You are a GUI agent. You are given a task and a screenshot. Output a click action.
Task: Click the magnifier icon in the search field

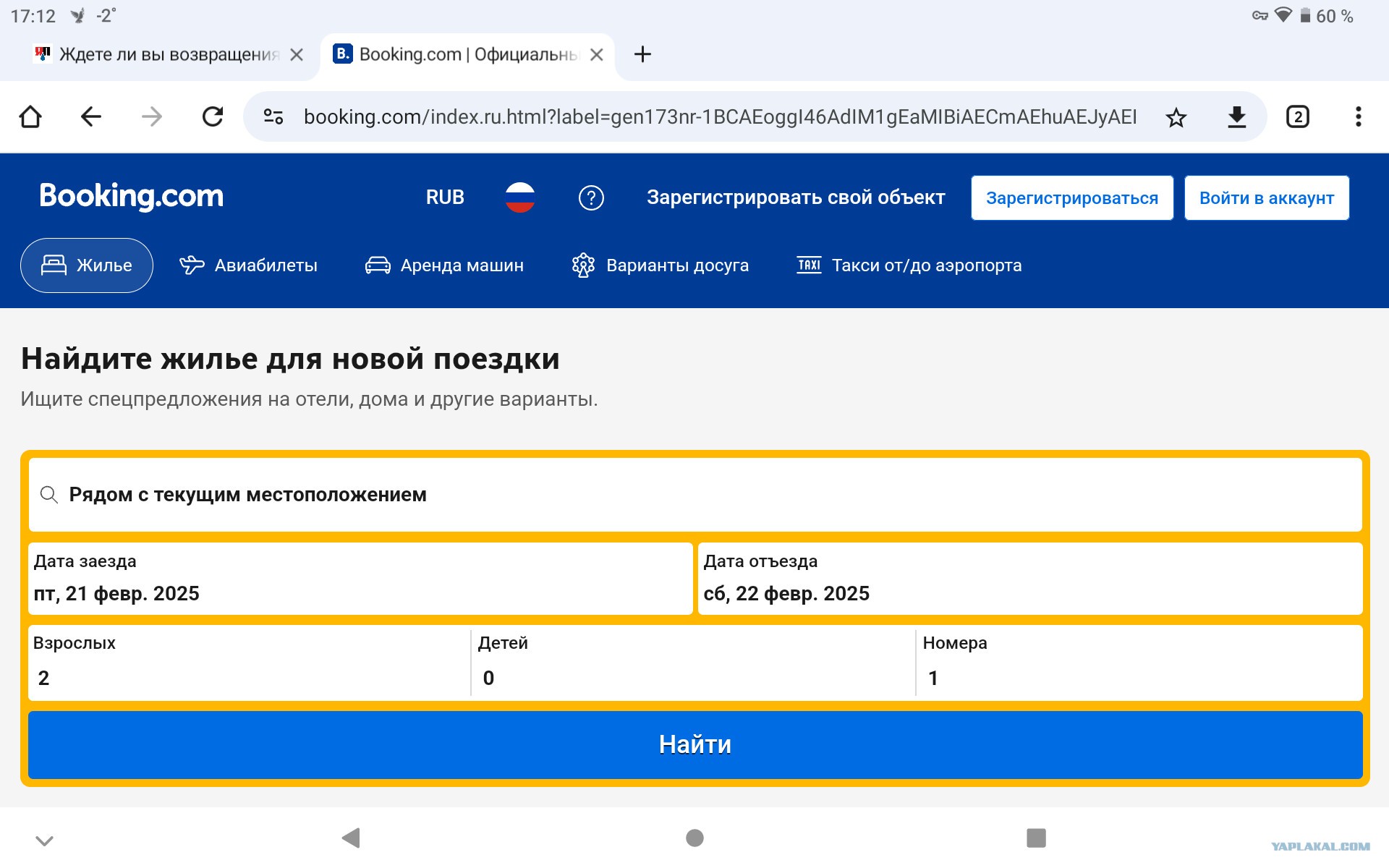point(49,495)
